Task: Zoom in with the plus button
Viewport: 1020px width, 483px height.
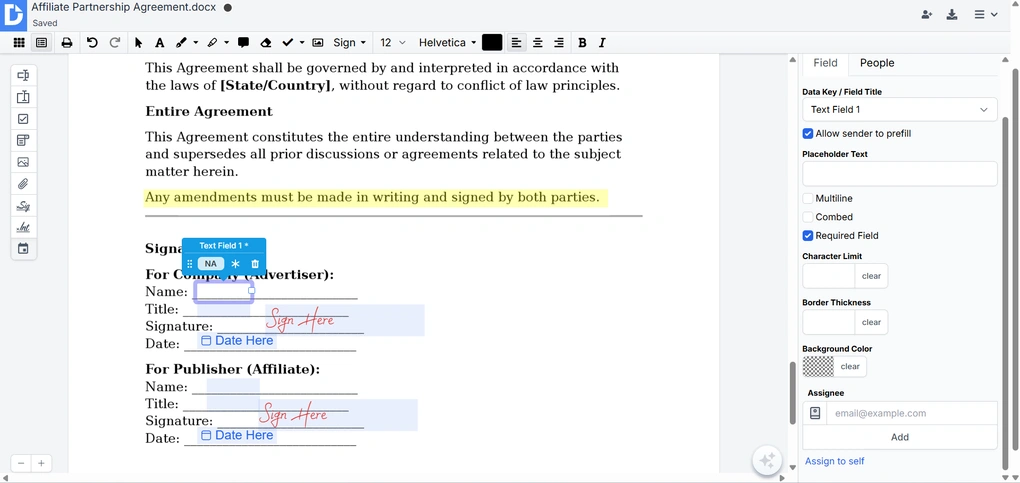Action: point(41,463)
